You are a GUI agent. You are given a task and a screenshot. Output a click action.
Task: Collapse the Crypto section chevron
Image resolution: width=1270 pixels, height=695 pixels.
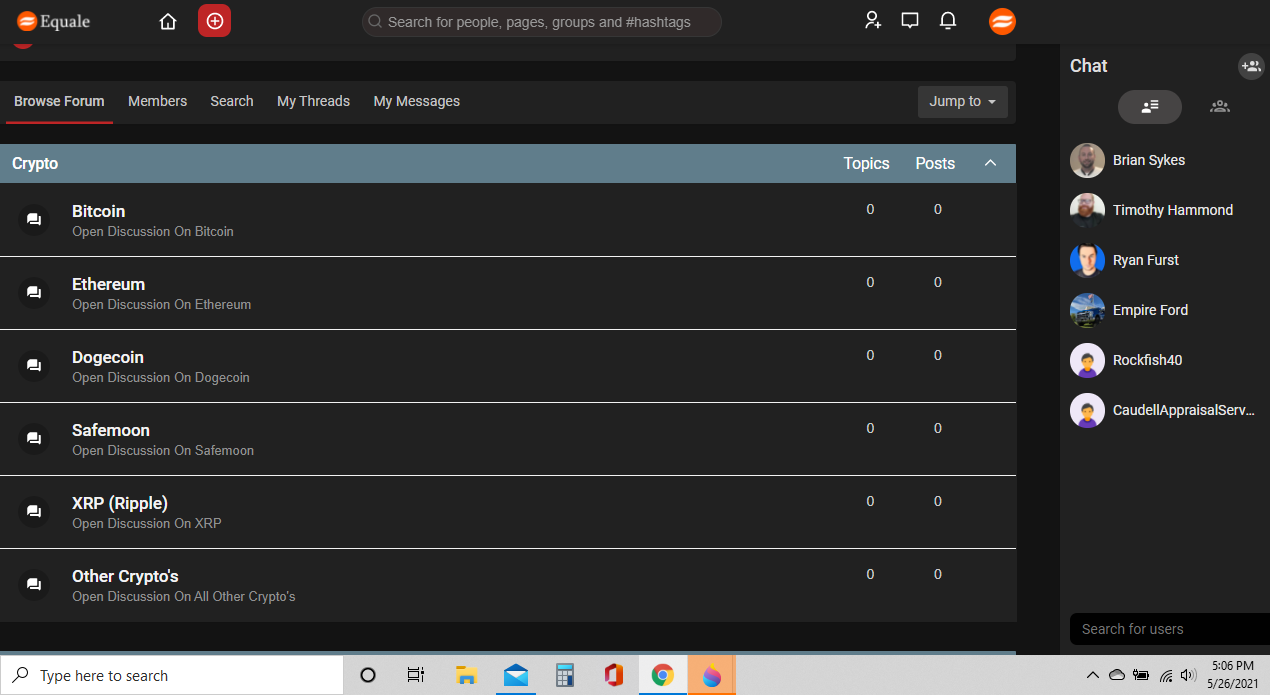tap(990, 163)
